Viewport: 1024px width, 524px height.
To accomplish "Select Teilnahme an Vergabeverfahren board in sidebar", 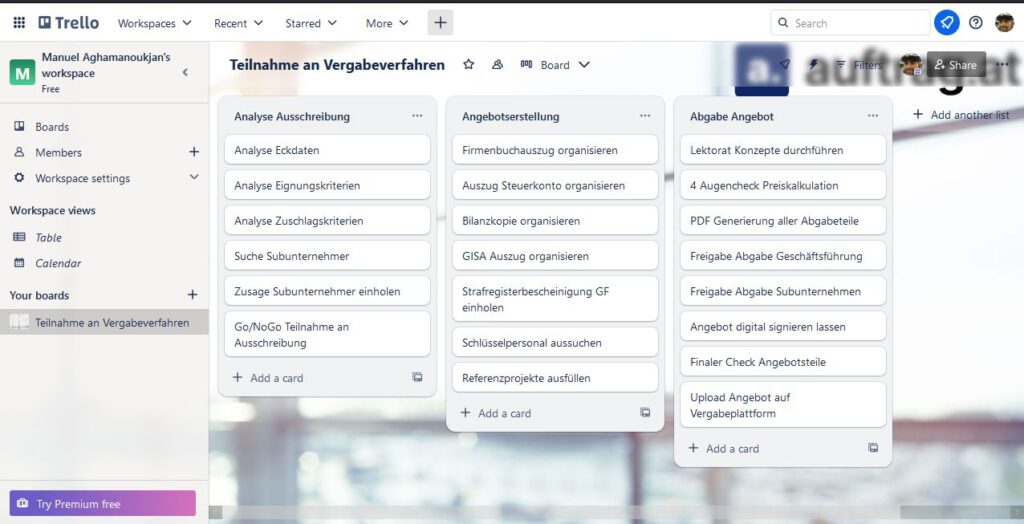I will (x=104, y=322).
